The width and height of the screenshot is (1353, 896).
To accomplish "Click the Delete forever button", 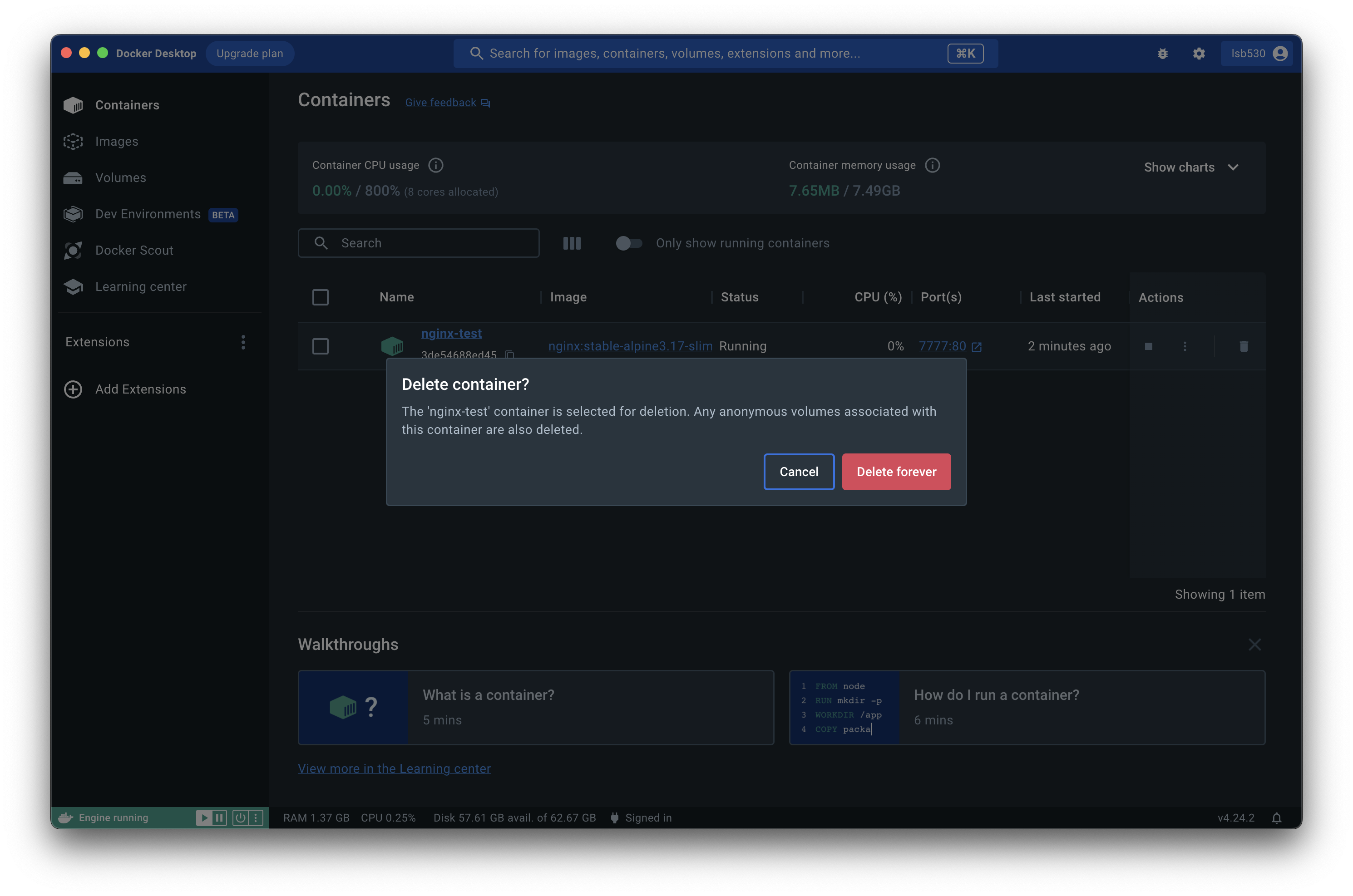I will (x=896, y=472).
